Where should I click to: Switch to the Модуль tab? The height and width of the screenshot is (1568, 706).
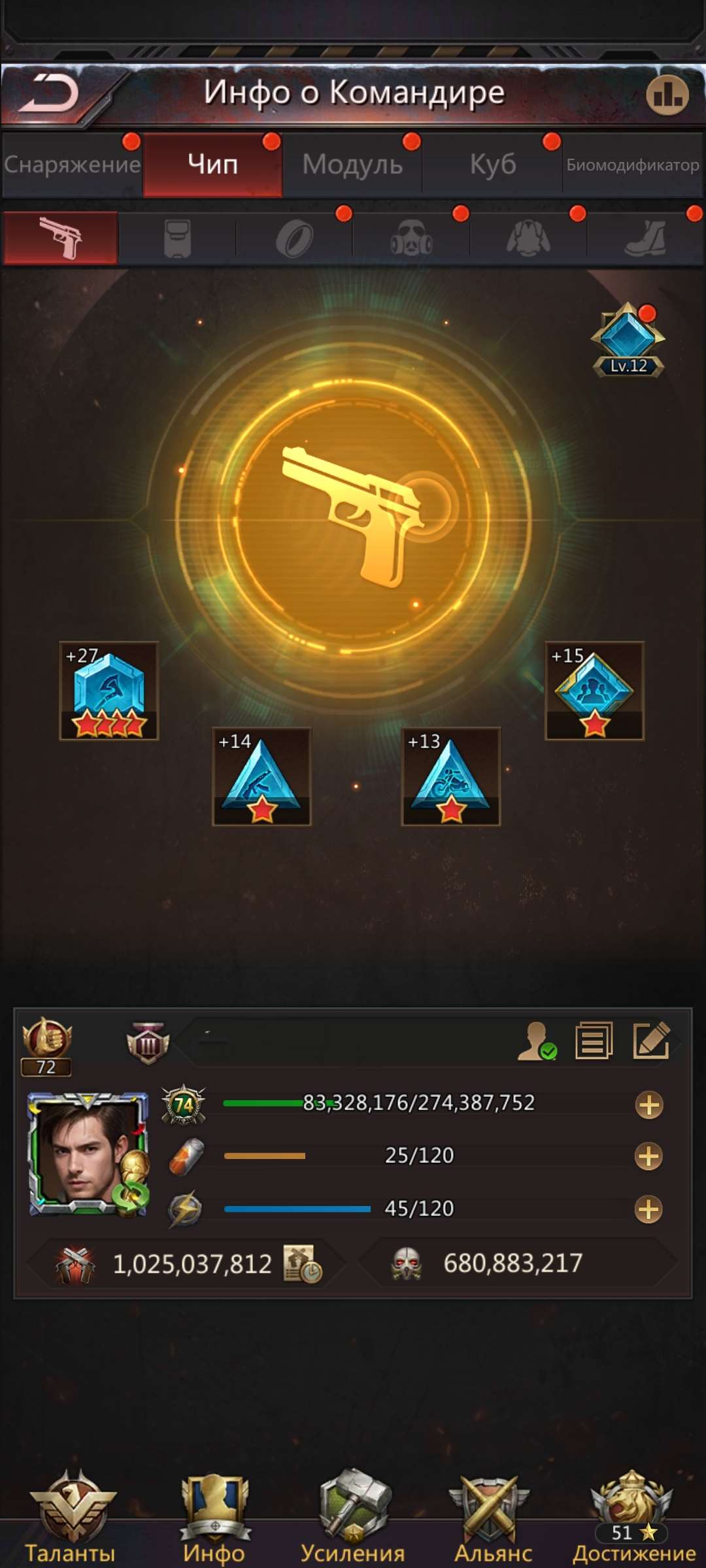(352, 165)
